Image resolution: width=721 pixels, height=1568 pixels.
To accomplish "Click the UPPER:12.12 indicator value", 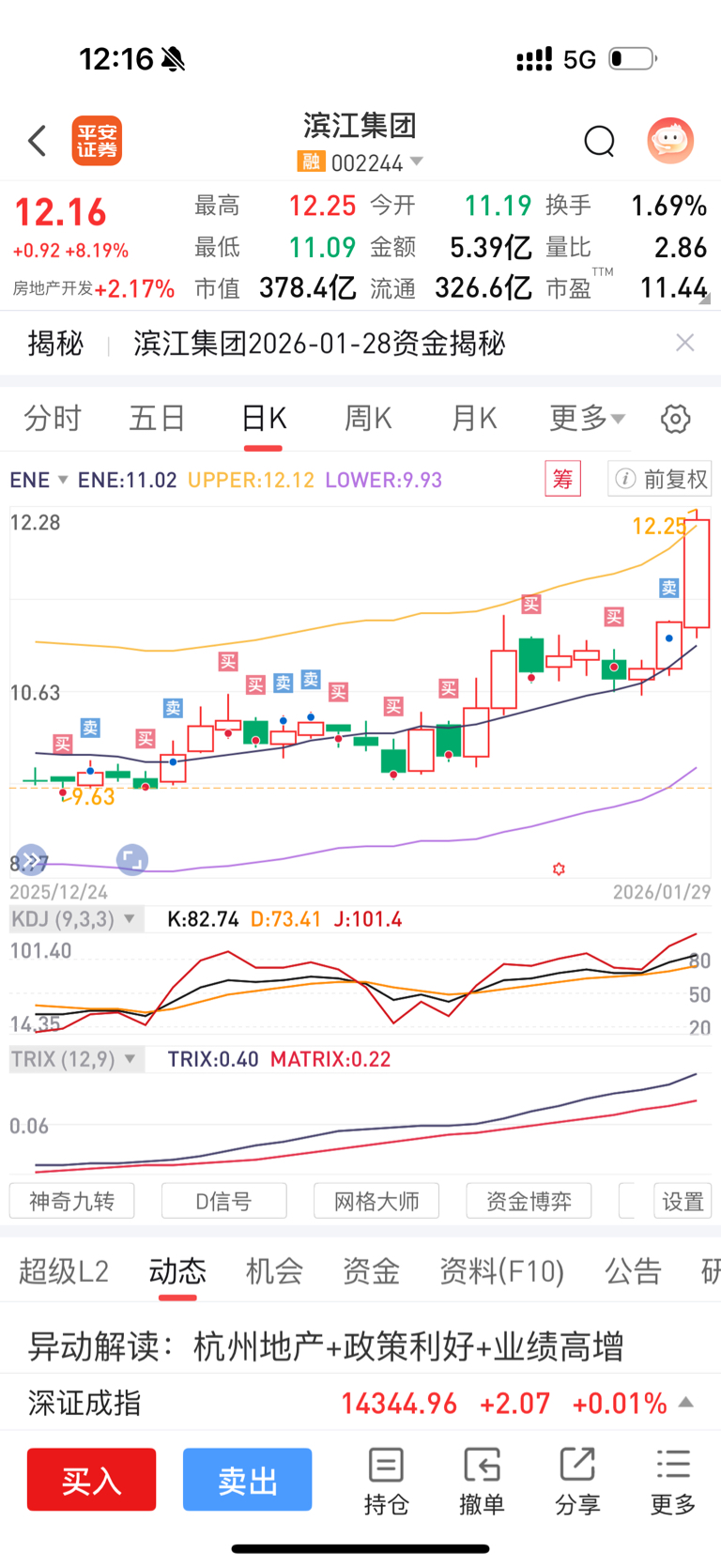I will [x=251, y=480].
